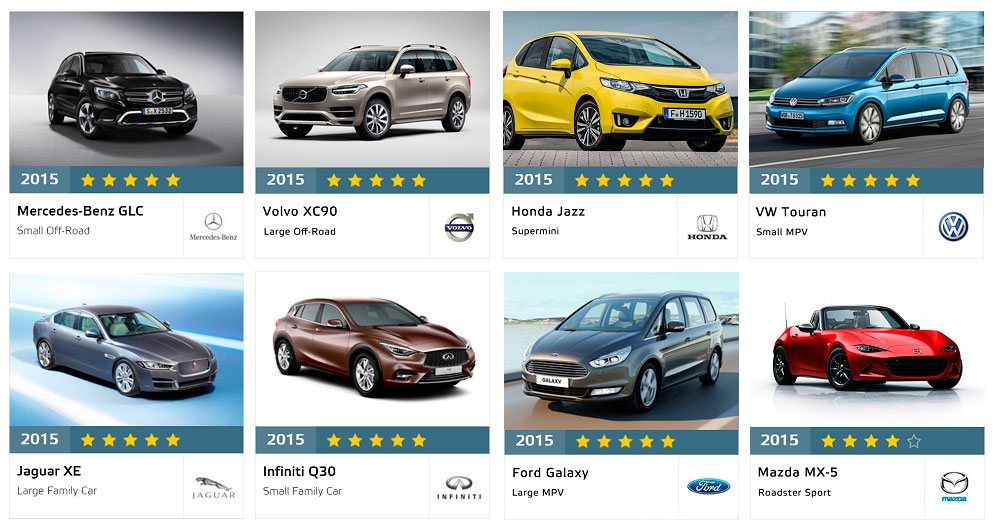Click the Ford oval logo
The height and width of the screenshot is (532, 994).
tap(708, 486)
